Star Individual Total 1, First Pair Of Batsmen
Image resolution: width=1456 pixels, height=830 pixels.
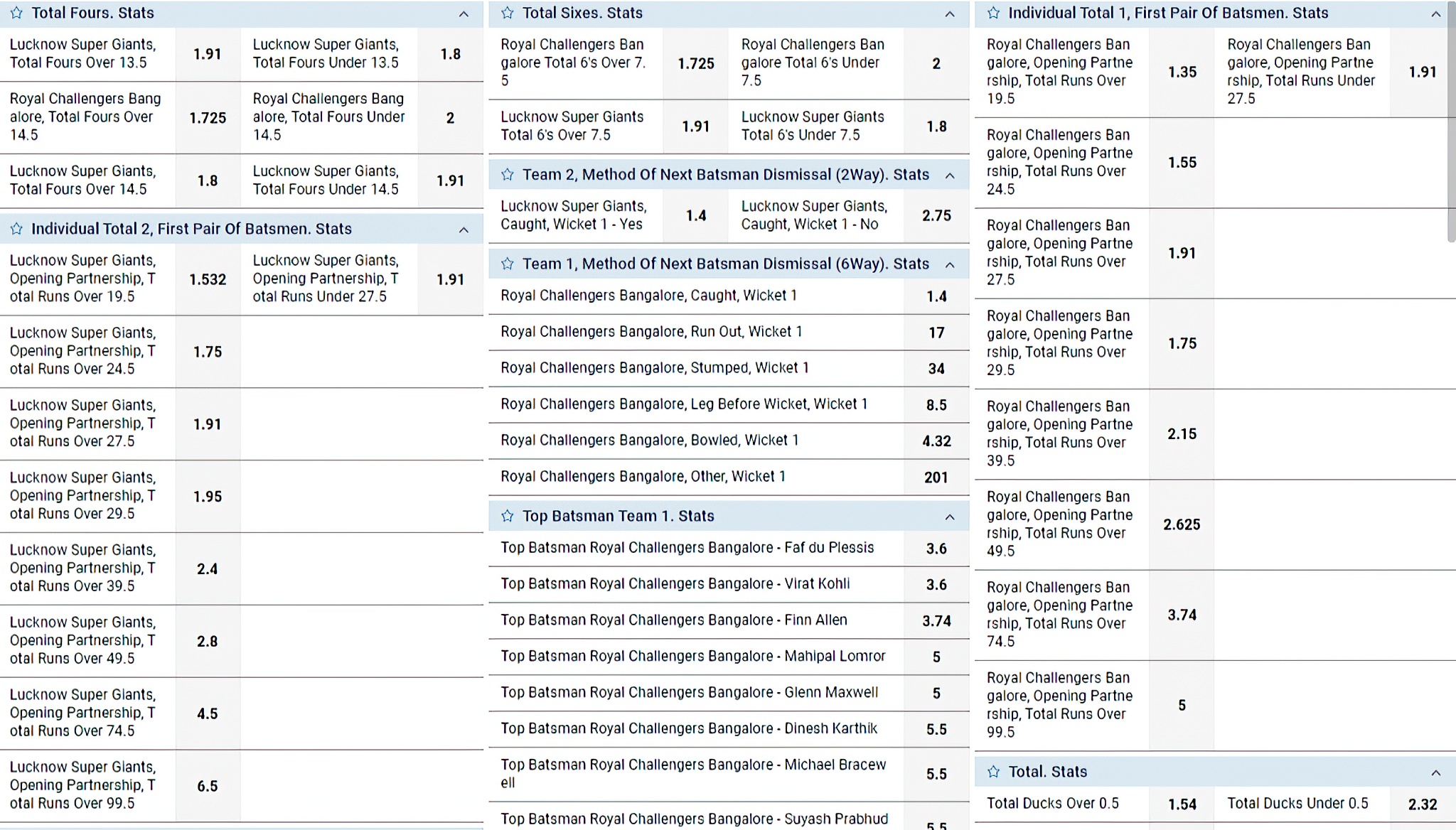click(994, 13)
